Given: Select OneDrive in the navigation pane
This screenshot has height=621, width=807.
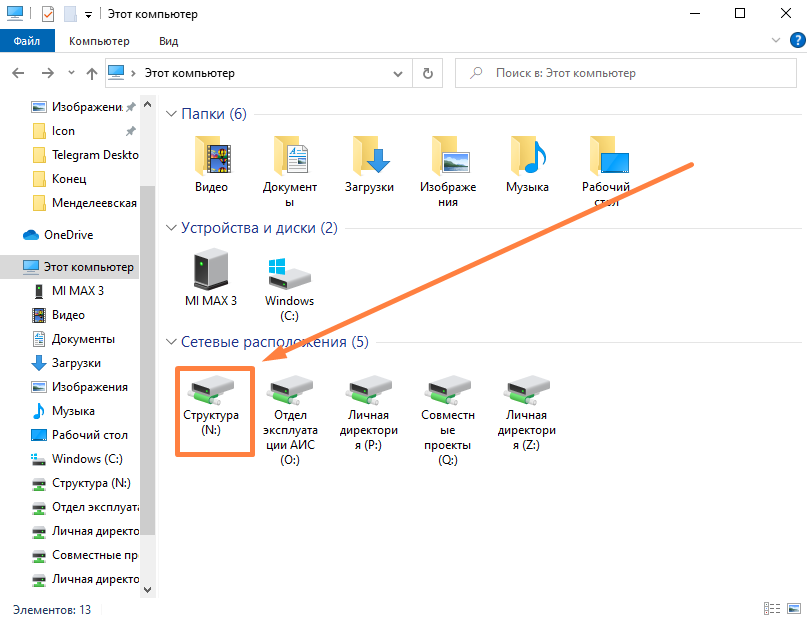Looking at the screenshot, I should 68,234.
